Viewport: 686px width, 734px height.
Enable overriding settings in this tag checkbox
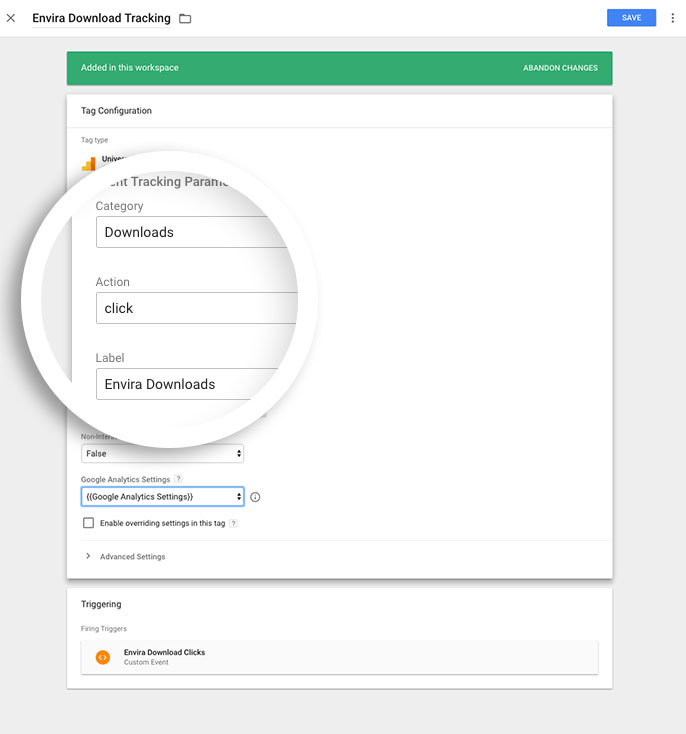(x=88, y=523)
